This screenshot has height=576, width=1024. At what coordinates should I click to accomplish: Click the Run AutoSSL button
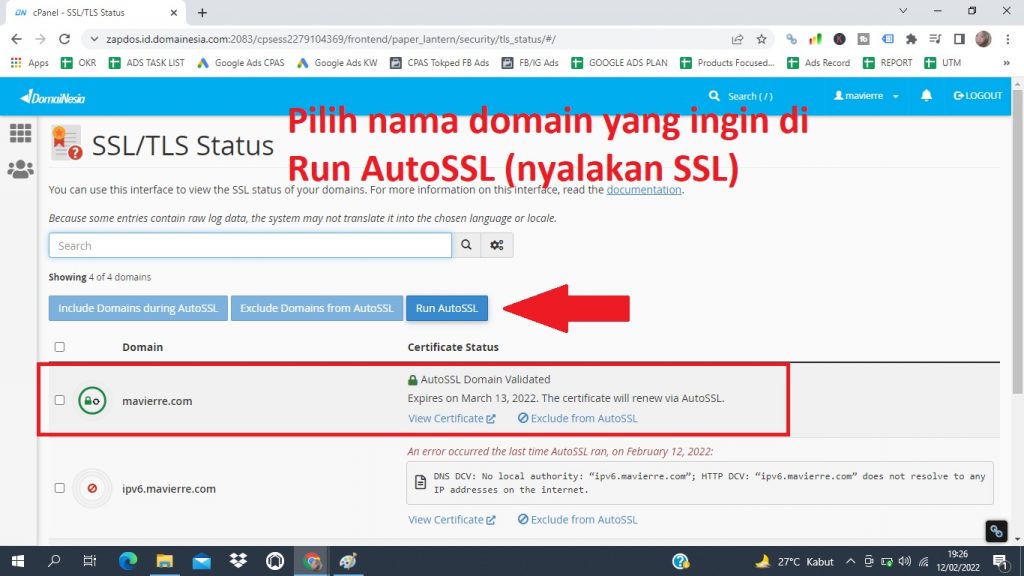pos(446,308)
